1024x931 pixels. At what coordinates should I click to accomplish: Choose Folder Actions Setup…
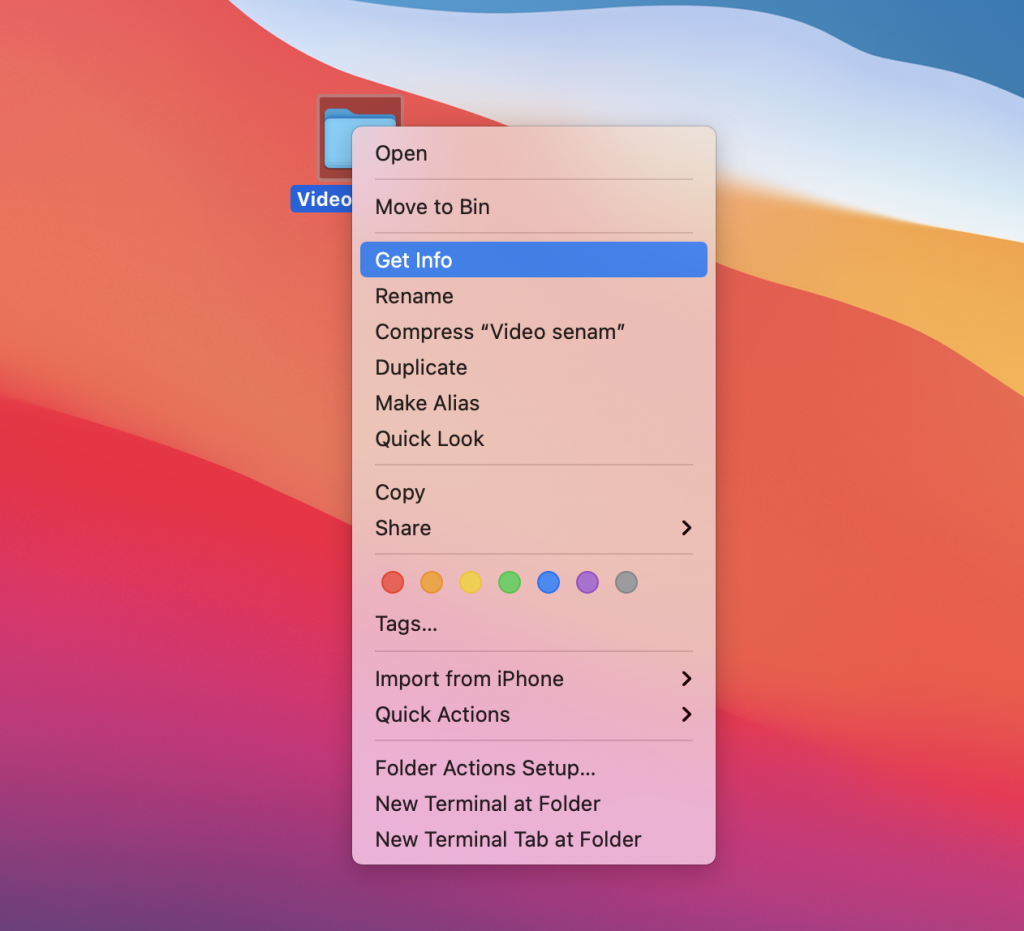point(534,768)
